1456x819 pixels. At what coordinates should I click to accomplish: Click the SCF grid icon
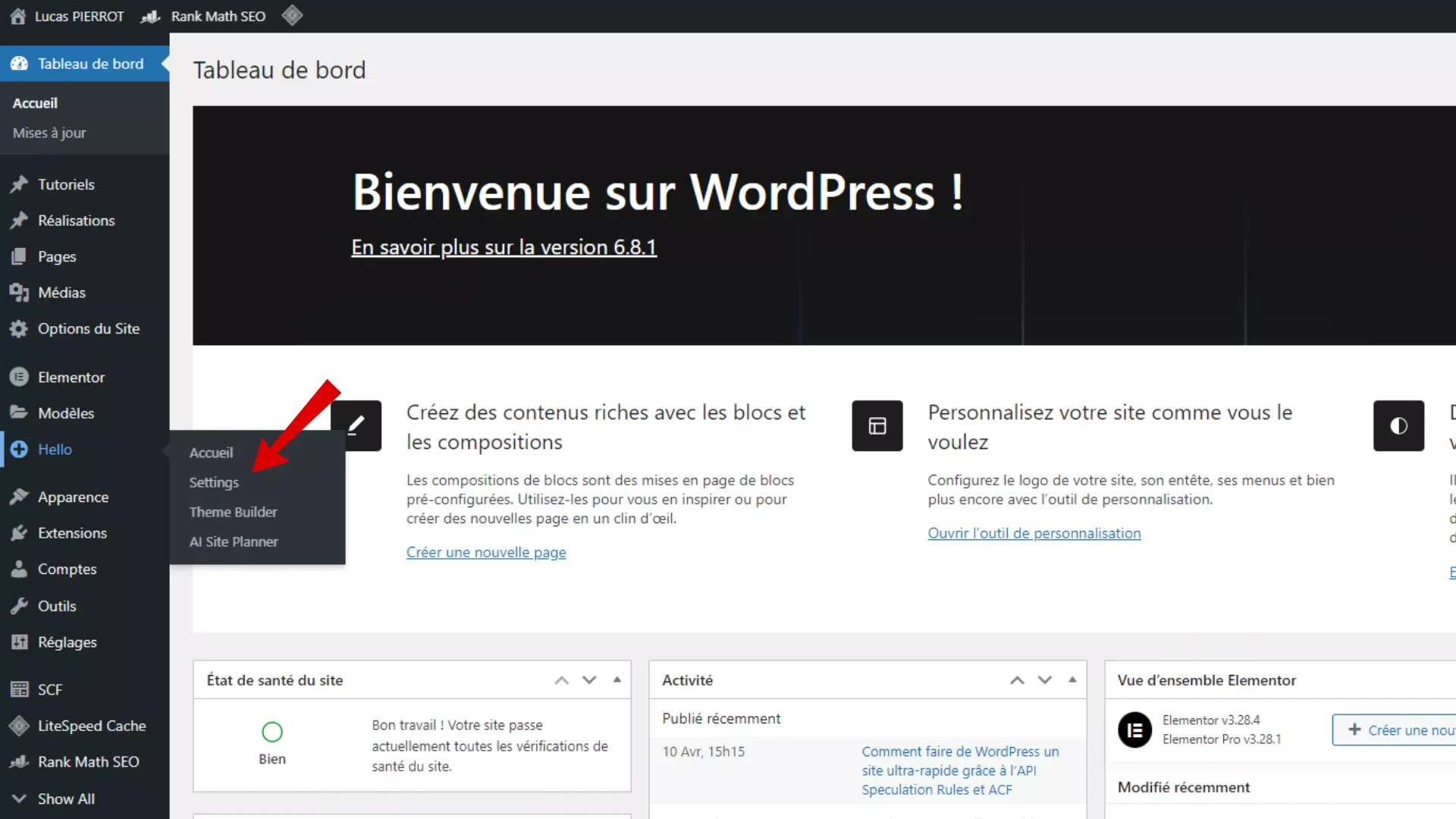pyautogui.click(x=19, y=689)
